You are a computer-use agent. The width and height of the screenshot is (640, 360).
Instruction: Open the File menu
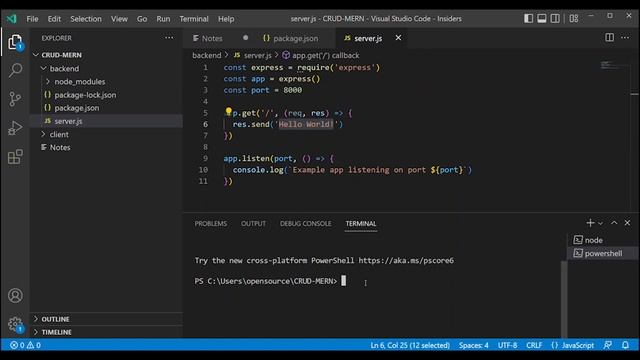pyautogui.click(x=32, y=19)
